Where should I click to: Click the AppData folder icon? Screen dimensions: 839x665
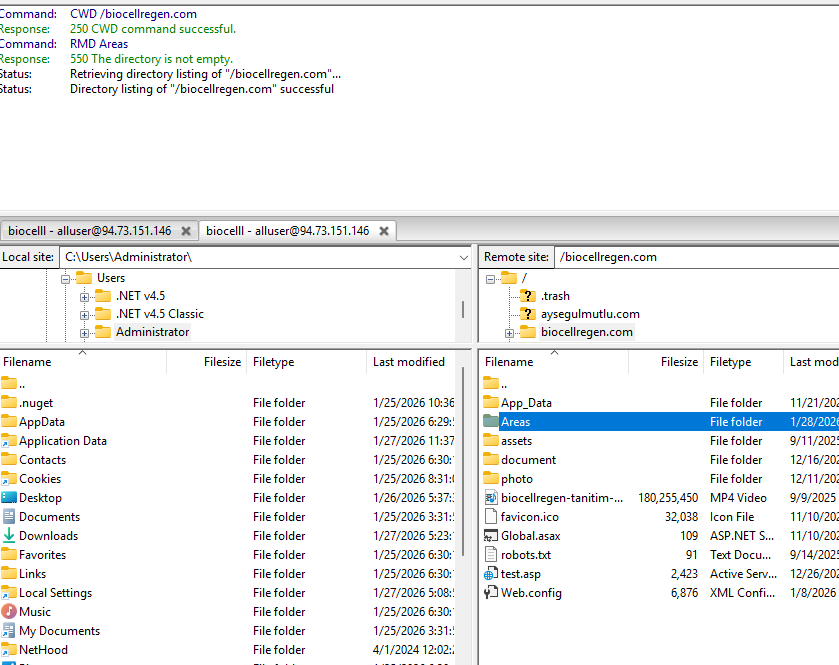pyautogui.click(x=9, y=422)
